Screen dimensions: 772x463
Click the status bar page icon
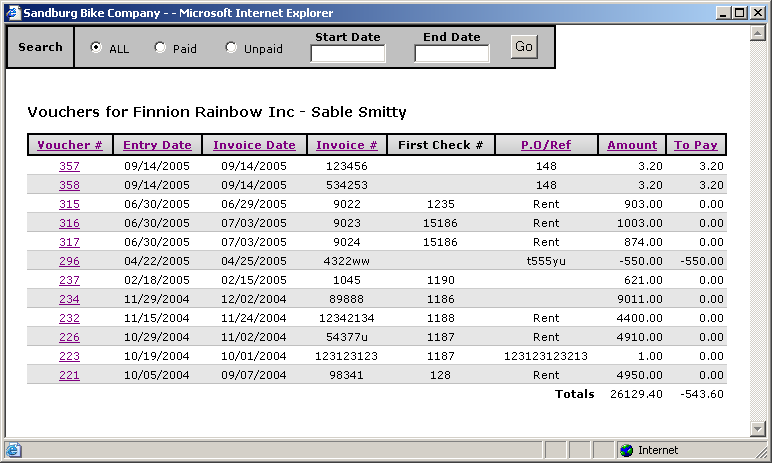pyautogui.click(x=13, y=450)
